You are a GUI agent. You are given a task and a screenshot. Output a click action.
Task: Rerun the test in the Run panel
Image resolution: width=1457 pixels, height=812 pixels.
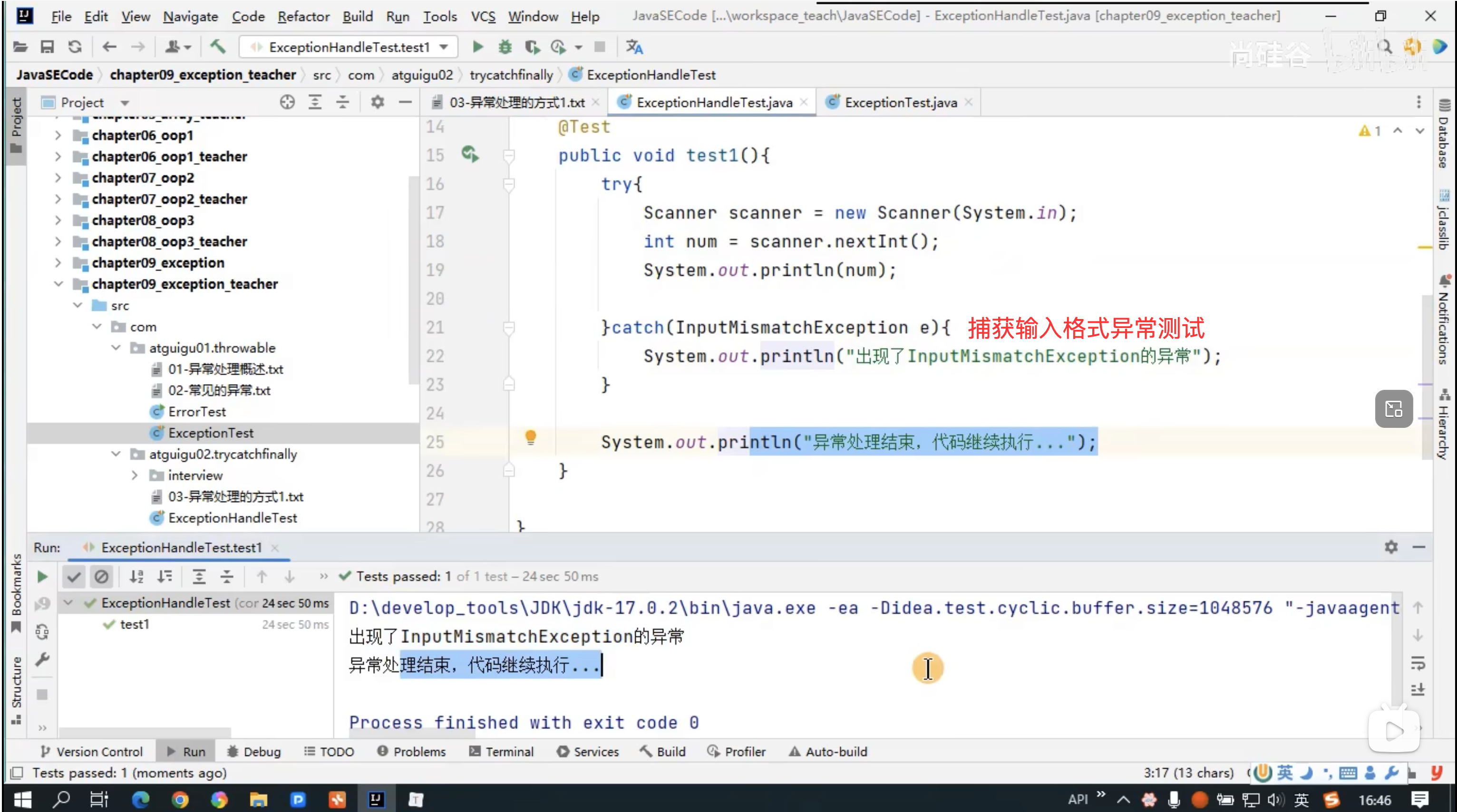pos(42,577)
